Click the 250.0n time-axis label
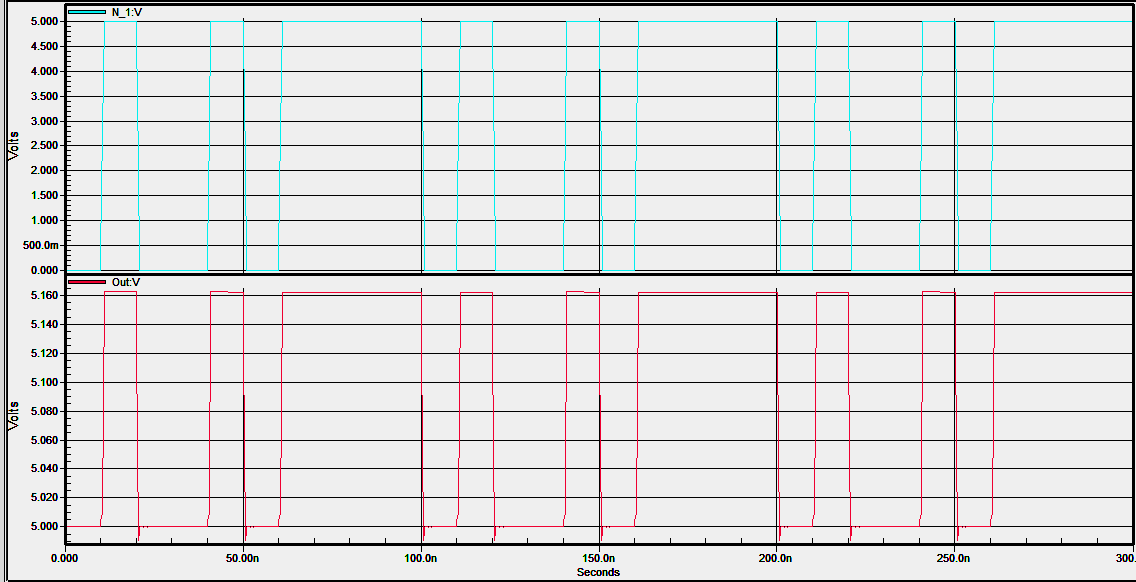 pyautogui.click(x=955, y=559)
